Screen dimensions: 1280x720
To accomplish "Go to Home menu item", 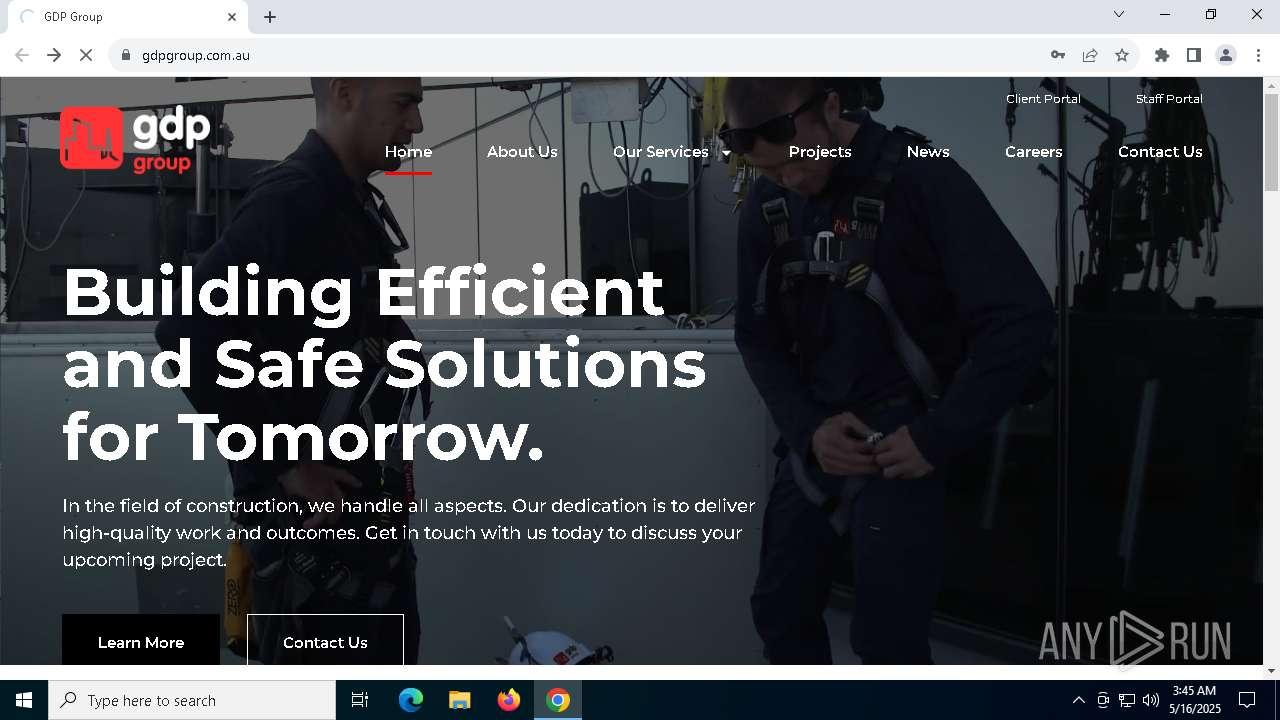I will [408, 152].
